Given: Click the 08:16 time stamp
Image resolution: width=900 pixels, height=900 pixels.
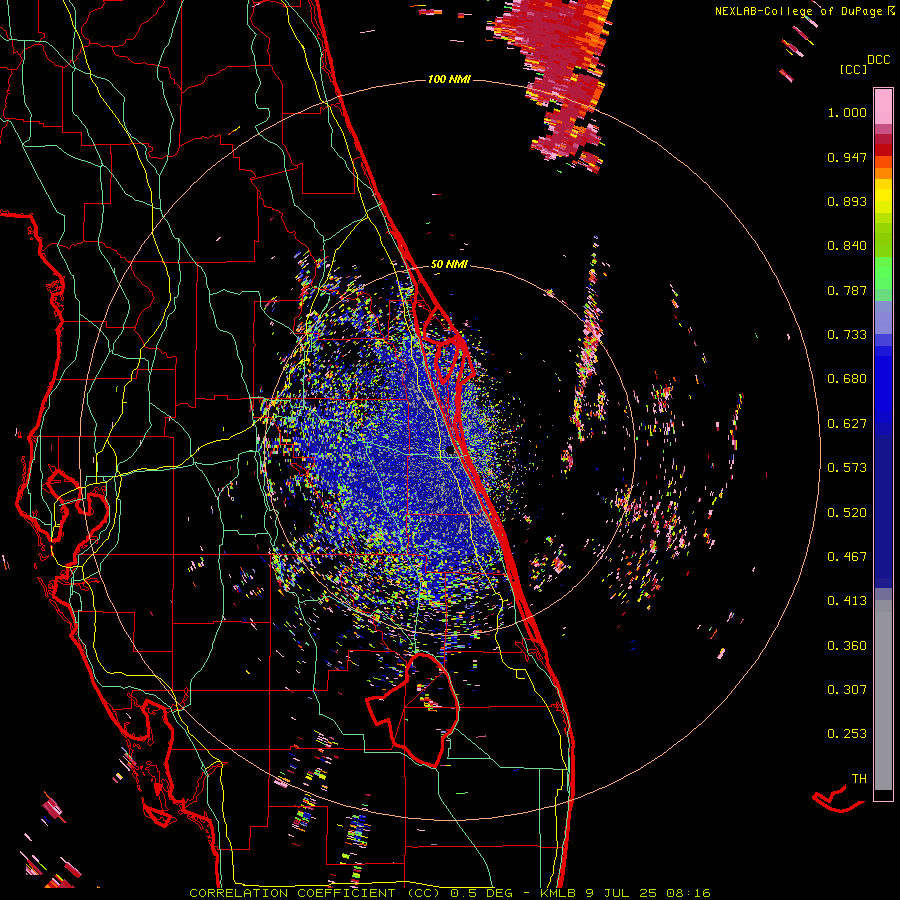Looking at the screenshot, I should pos(688,893).
